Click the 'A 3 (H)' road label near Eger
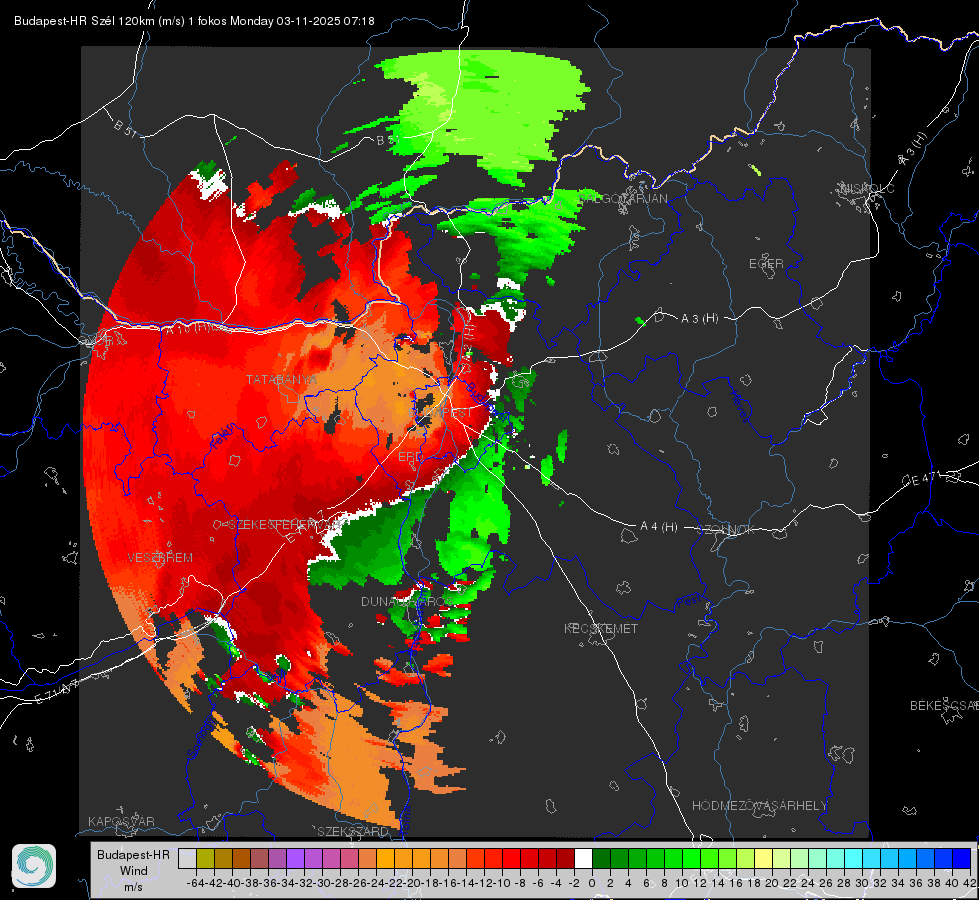This screenshot has height=900, width=979. click(699, 319)
